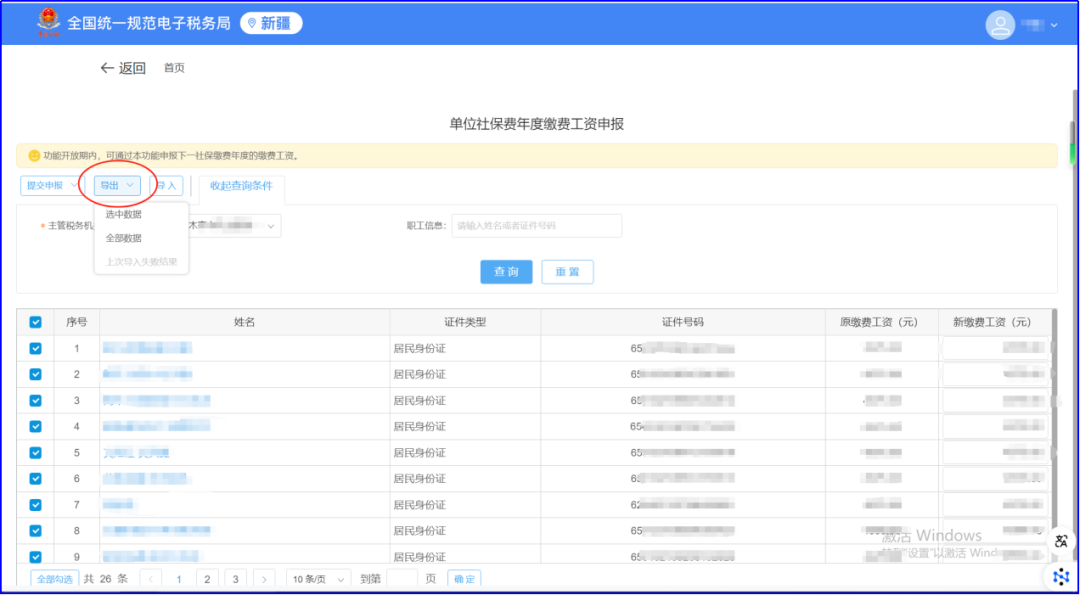Click 新缴费工资 input in row 1

[995, 348]
